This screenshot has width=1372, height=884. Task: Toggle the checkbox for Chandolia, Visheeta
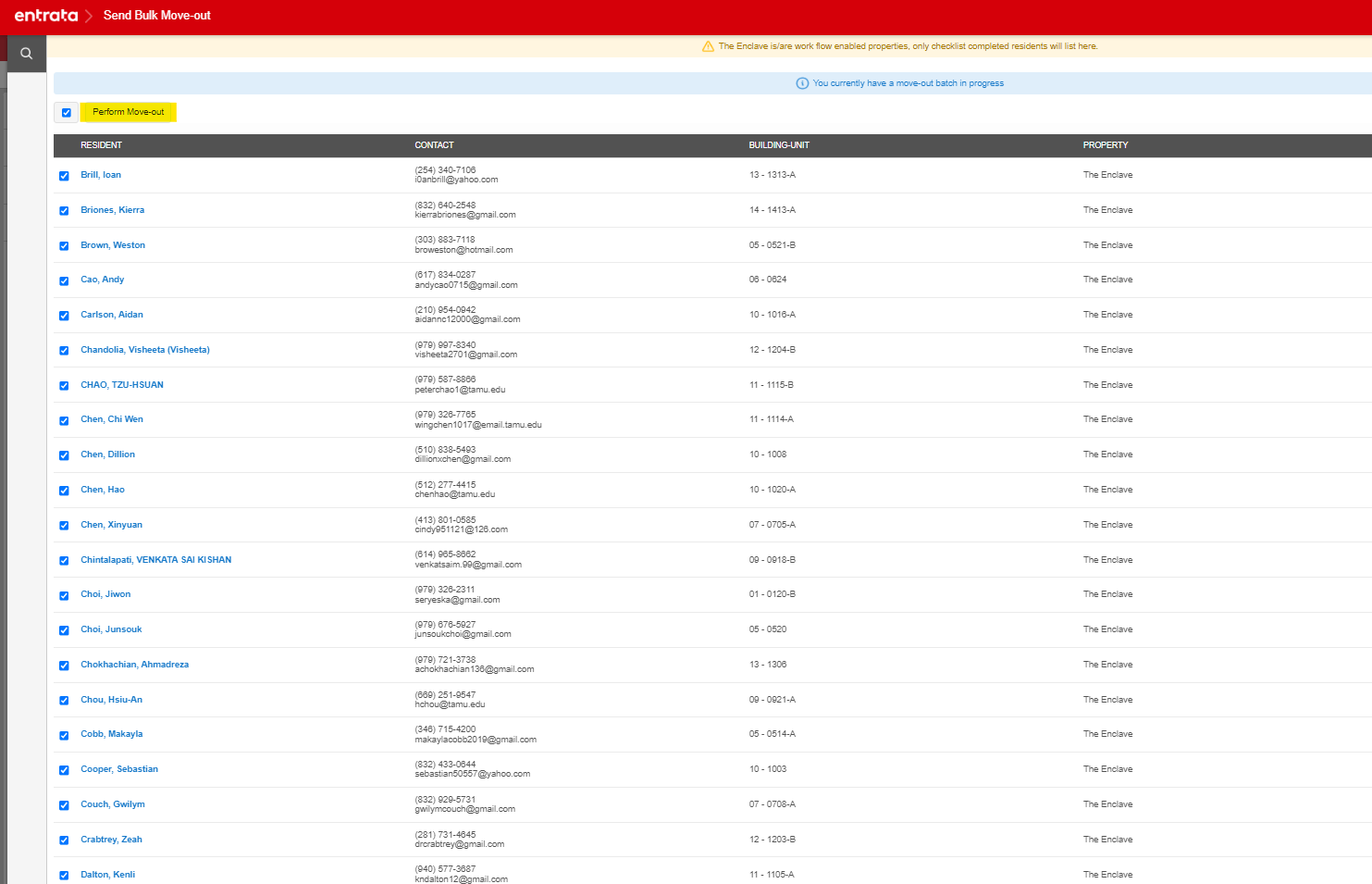click(x=64, y=351)
